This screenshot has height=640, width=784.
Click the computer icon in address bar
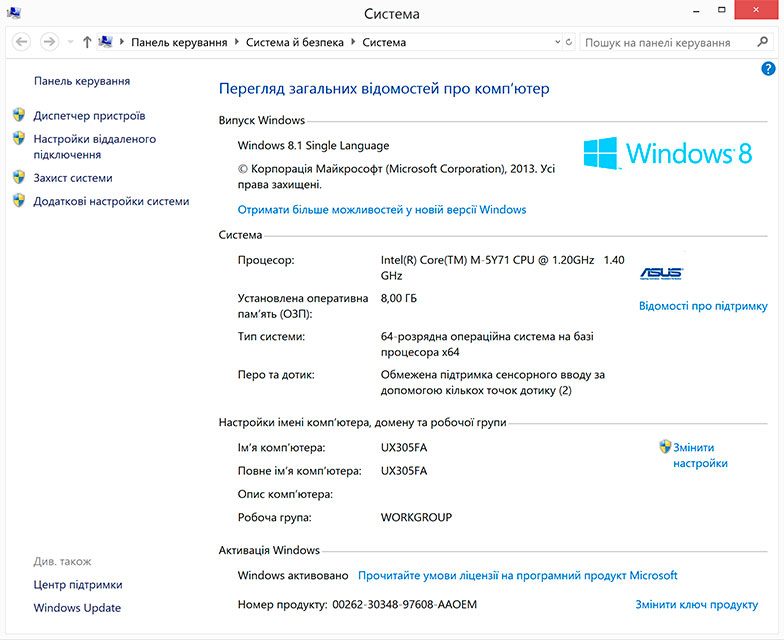click(106, 42)
